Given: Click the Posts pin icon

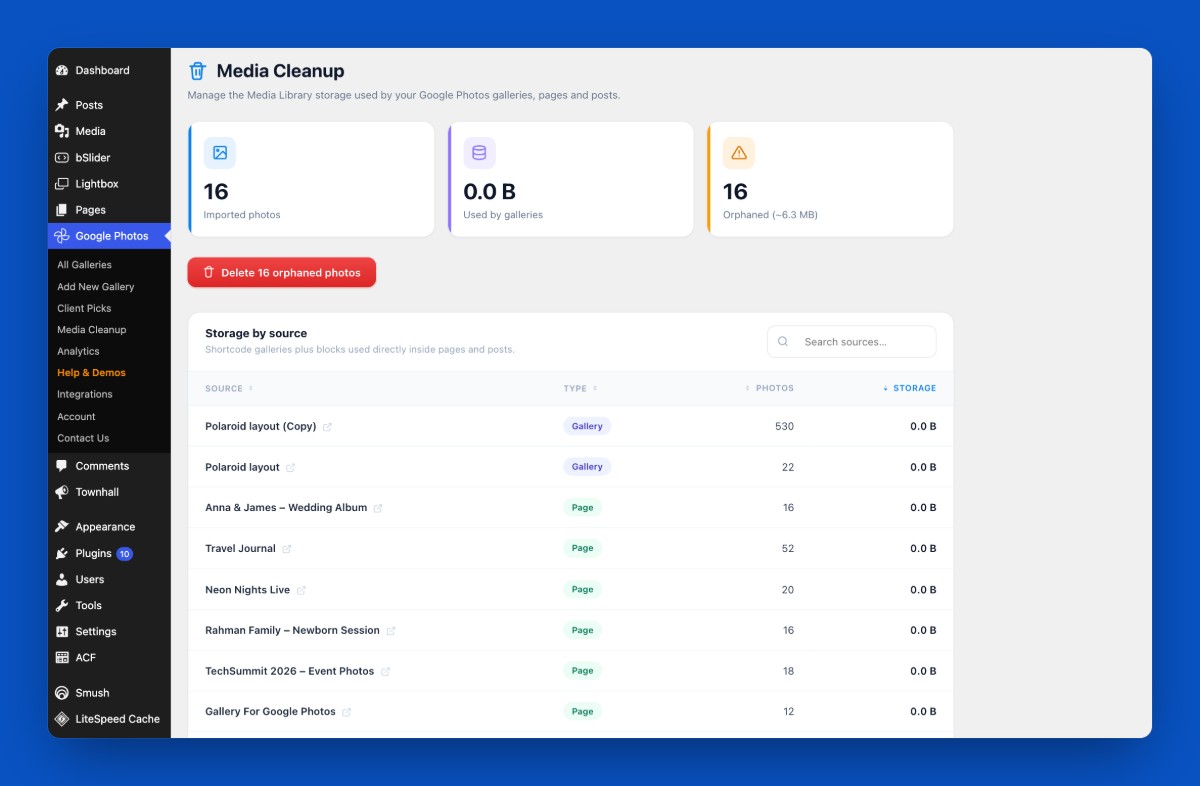Looking at the screenshot, I should (62, 105).
